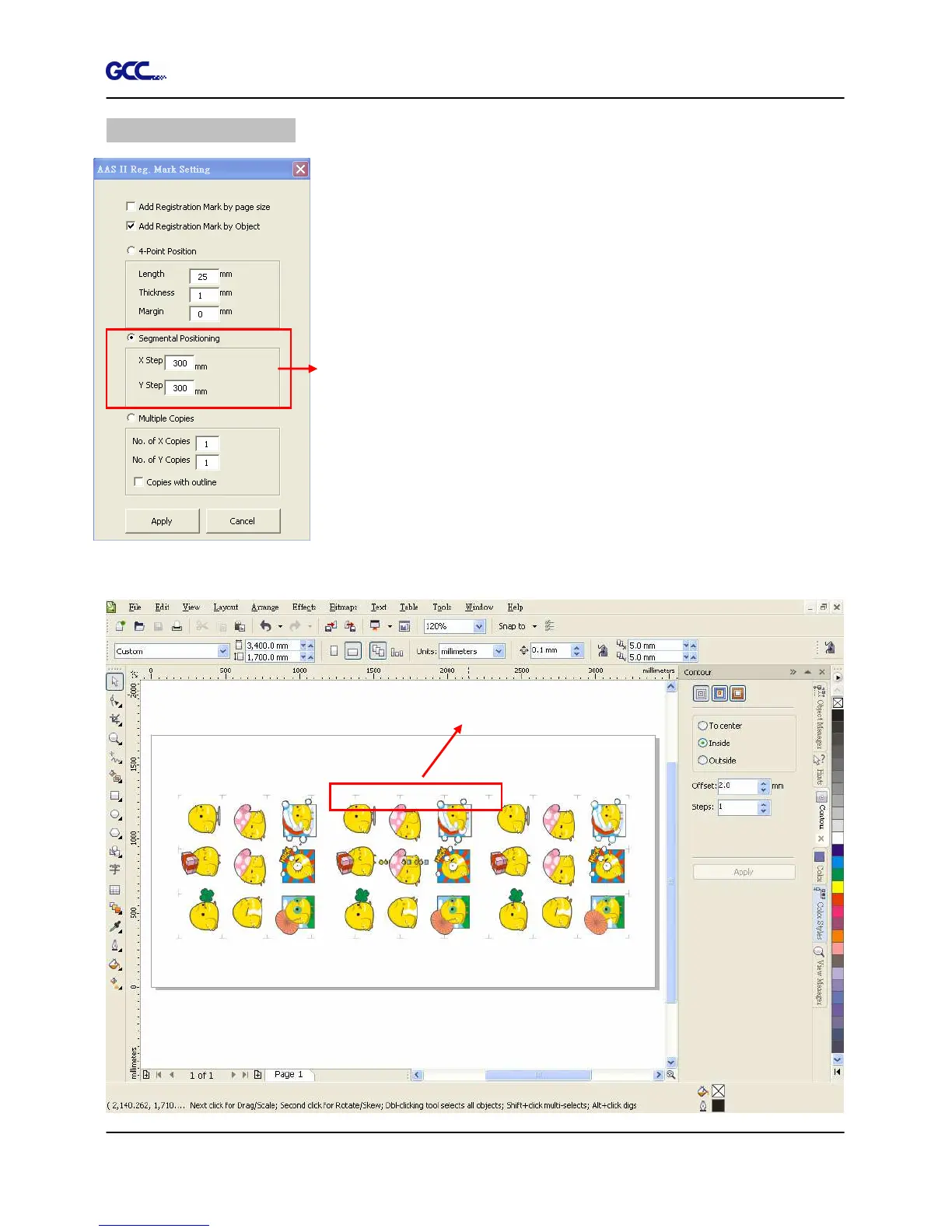
Task: Adjust the nudge 0.1 mm spinner
Action: (577, 650)
